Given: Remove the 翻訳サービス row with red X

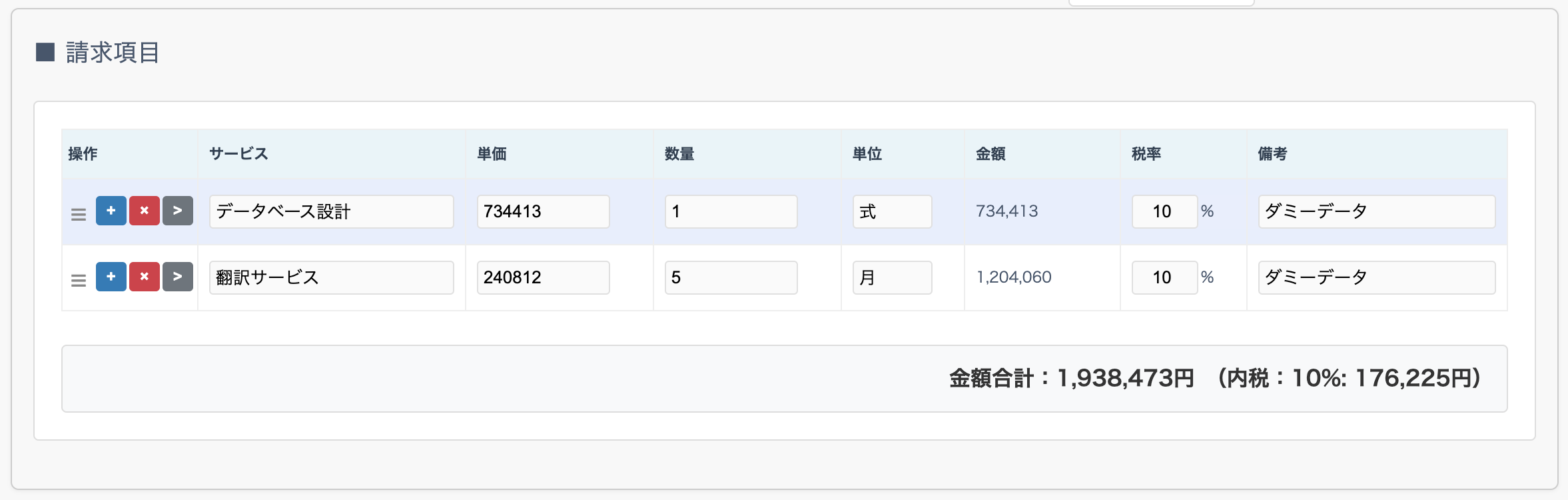Looking at the screenshot, I should (x=145, y=277).
